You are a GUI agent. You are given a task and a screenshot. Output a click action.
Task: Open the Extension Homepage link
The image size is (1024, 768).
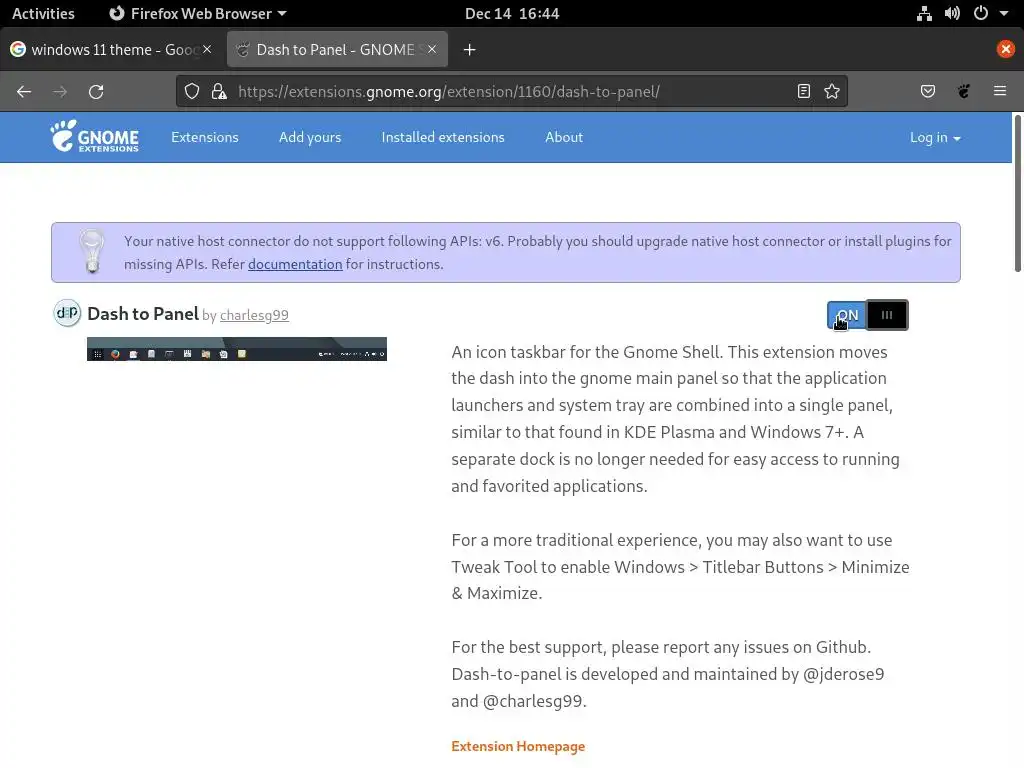pos(518,746)
